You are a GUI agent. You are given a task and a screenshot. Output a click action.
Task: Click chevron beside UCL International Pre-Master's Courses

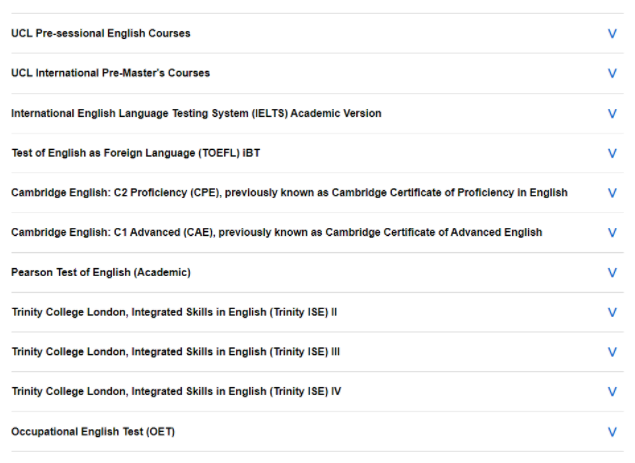tap(612, 73)
